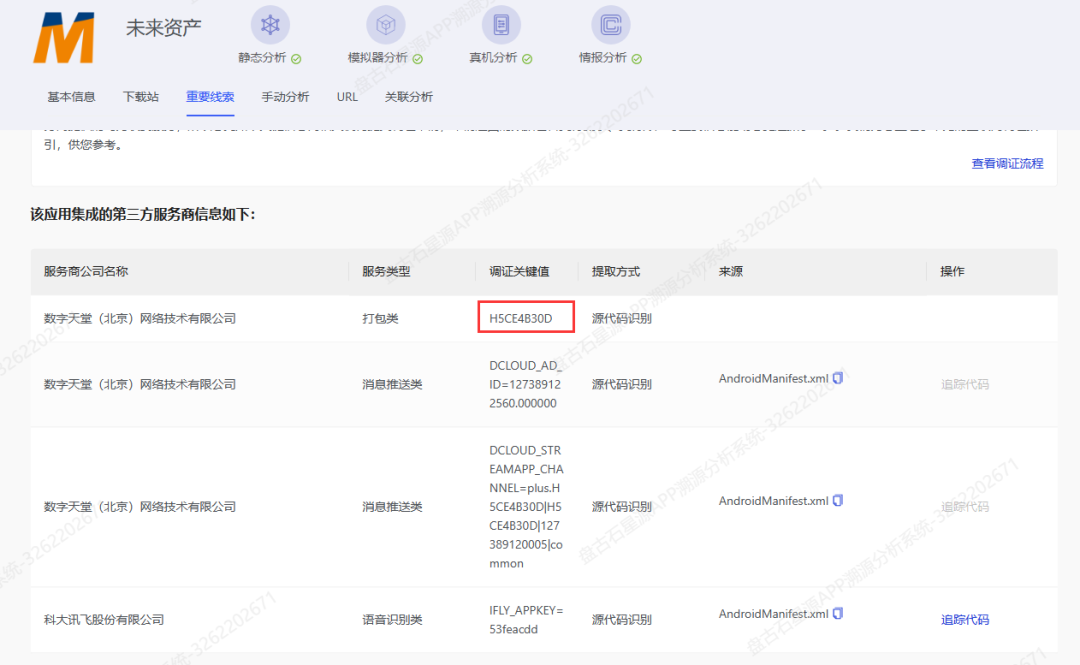Click the 打包类 service type cell
Image resolution: width=1080 pixels, height=665 pixels.
click(x=380, y=318)
